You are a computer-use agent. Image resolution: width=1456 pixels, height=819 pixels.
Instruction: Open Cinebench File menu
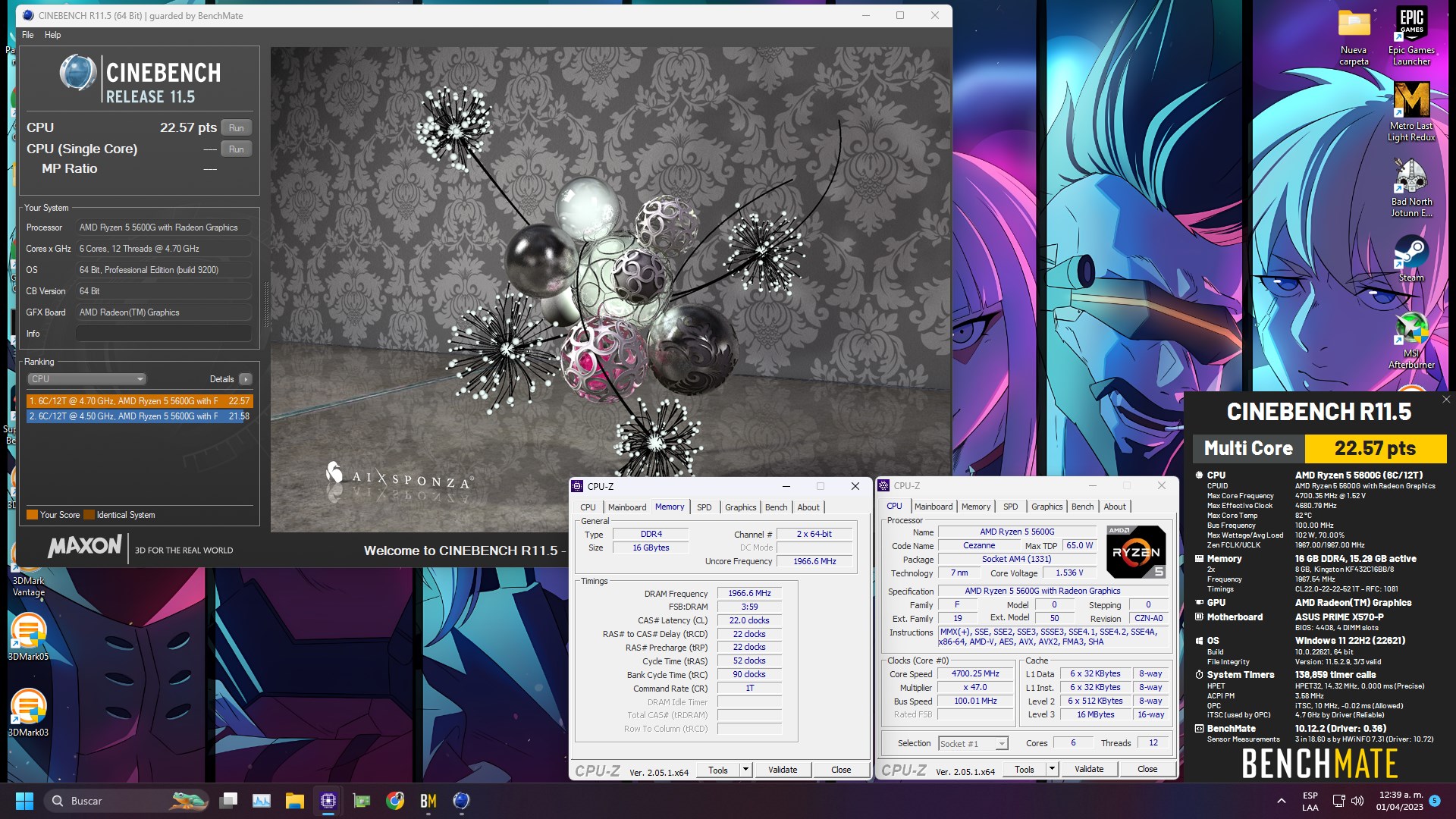coord(28,35)
